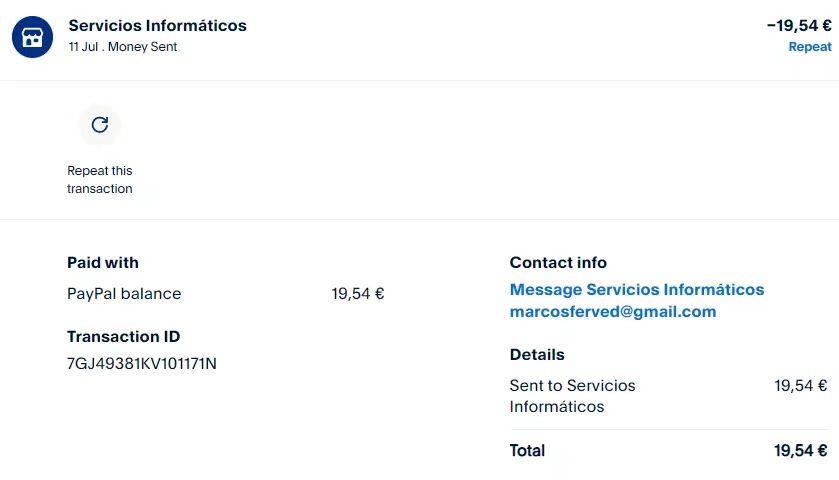Screen dimensions: 839x480
Task: Click the 'Total' label
Action: tap(527, 451)
